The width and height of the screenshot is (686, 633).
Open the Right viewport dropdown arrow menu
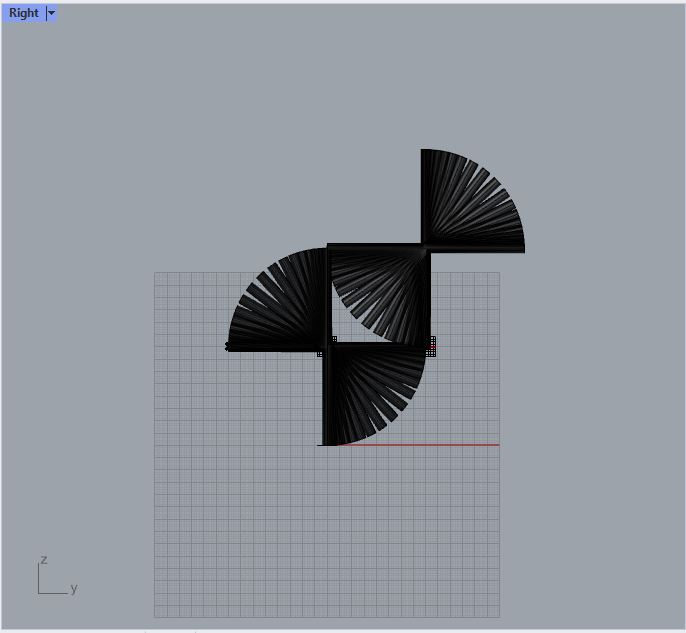51,13
